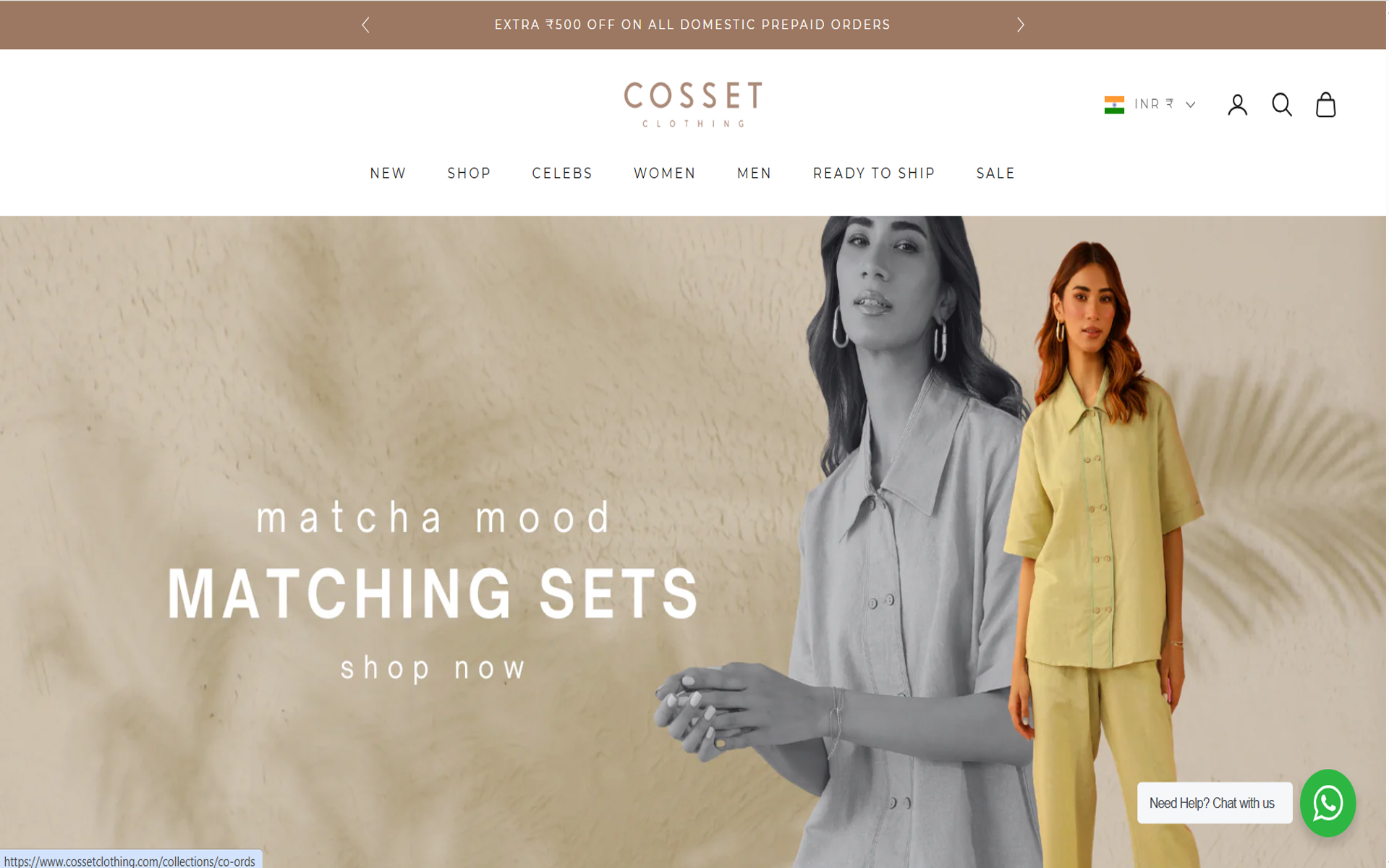Click the 'shop now' banner text
Image resolution: width=1389 pixels, height=868 pixels.
pyautogui.click(x=434, y=668)
